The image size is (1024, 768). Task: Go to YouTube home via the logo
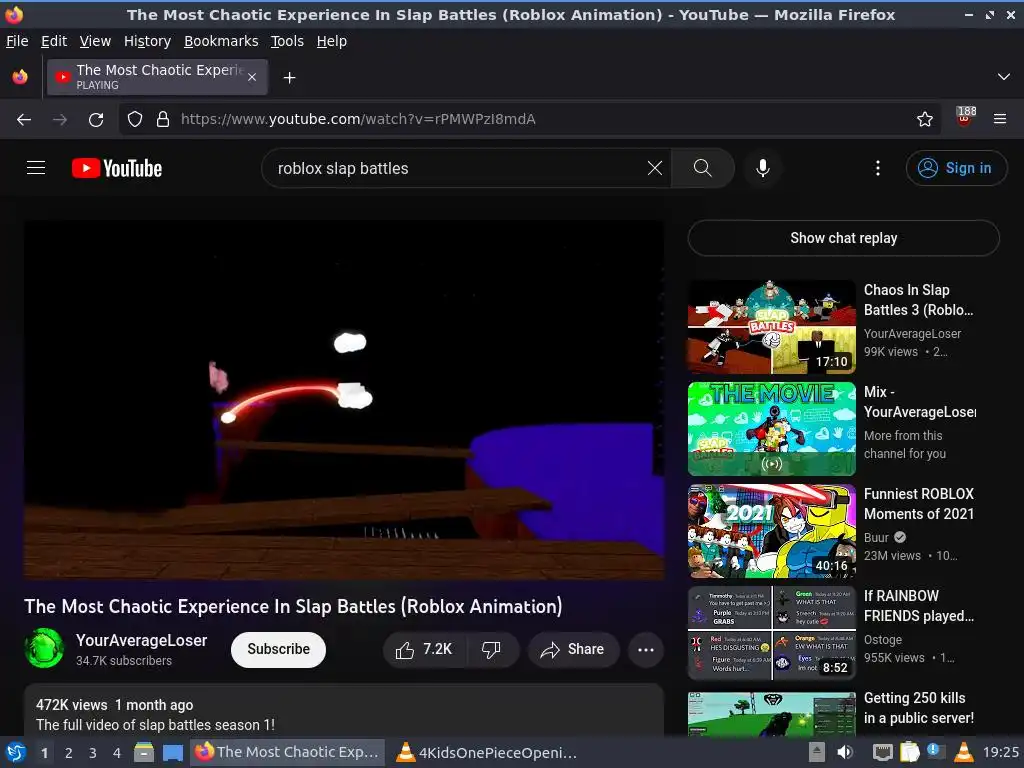click(x=117, y=168)
